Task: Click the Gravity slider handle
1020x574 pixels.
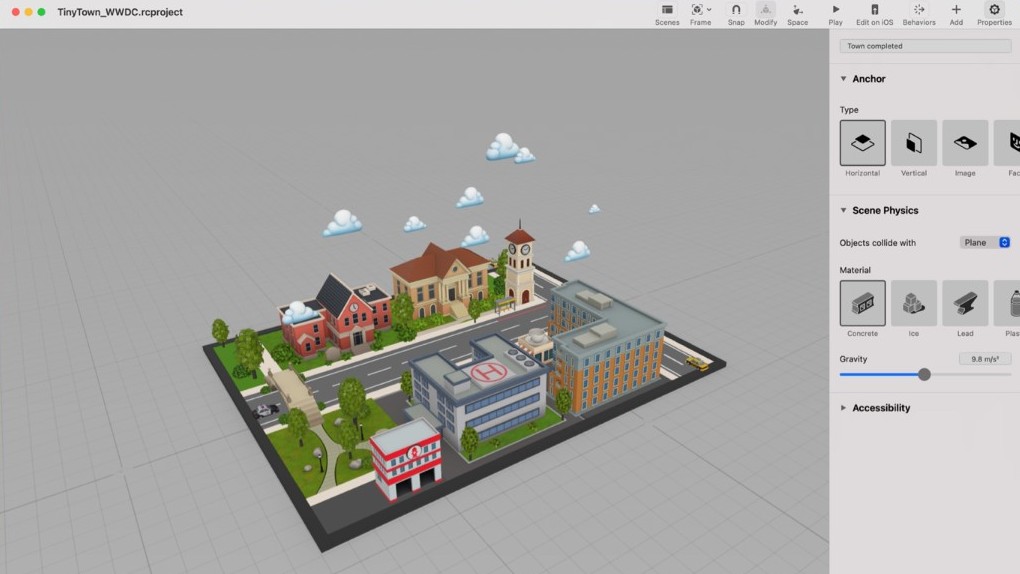Action: click(x=924, y=374)
